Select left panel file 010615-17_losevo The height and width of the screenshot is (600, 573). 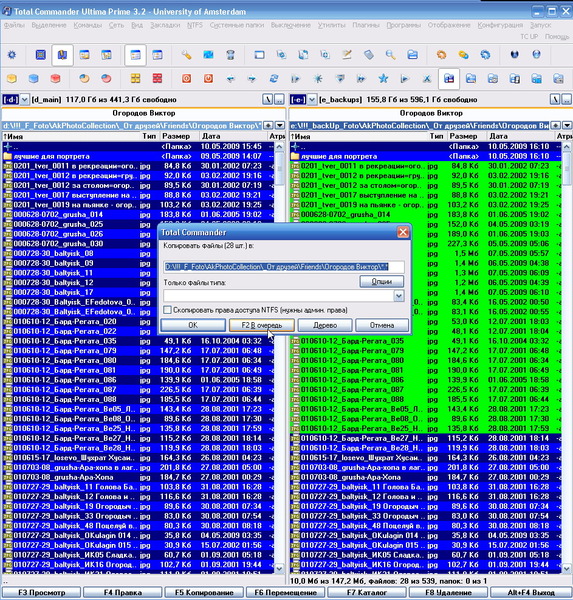pyautogui.click(x=138, y=458)
